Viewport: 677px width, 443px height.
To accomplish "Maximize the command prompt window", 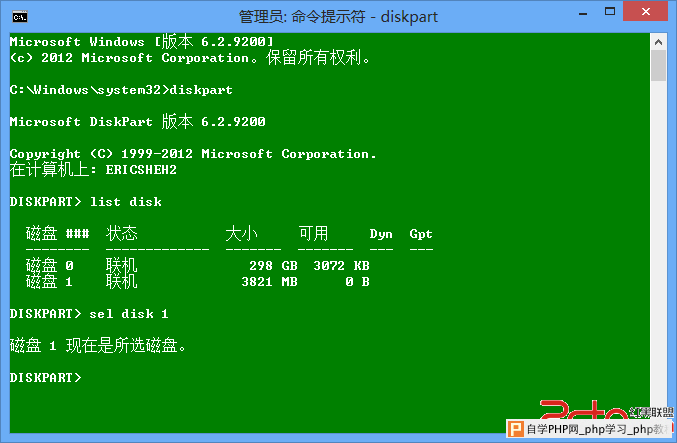I will pyautogui.click(x=610, y=12).
